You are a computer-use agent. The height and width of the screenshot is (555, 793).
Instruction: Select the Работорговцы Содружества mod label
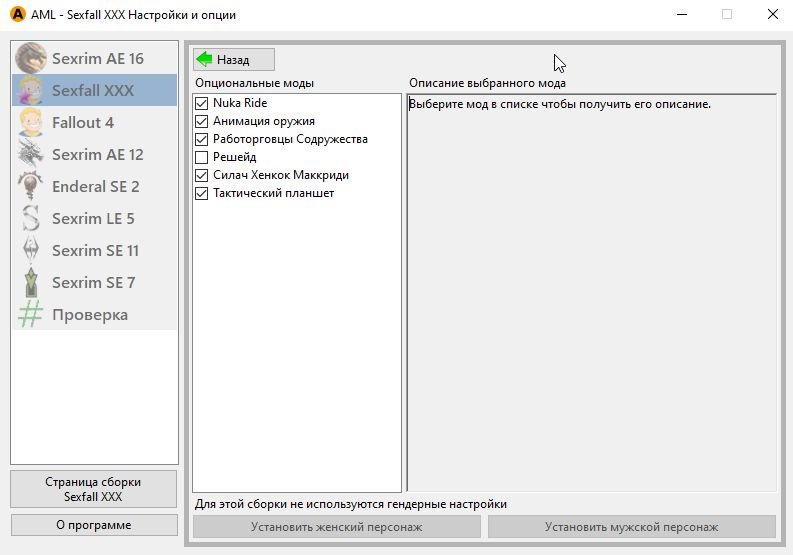tap(290, 139)
